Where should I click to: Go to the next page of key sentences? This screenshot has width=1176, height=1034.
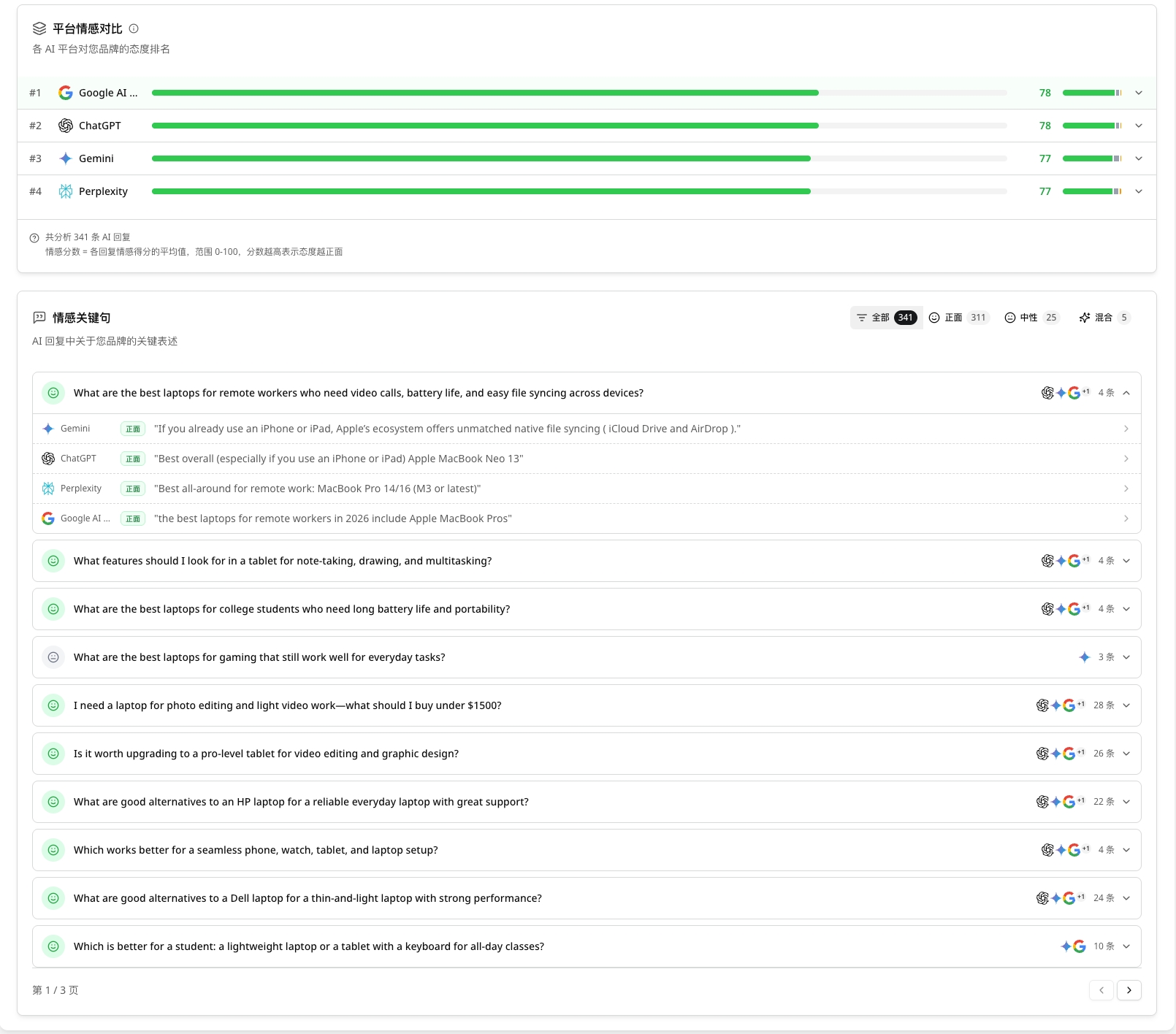click(1129, 990)
